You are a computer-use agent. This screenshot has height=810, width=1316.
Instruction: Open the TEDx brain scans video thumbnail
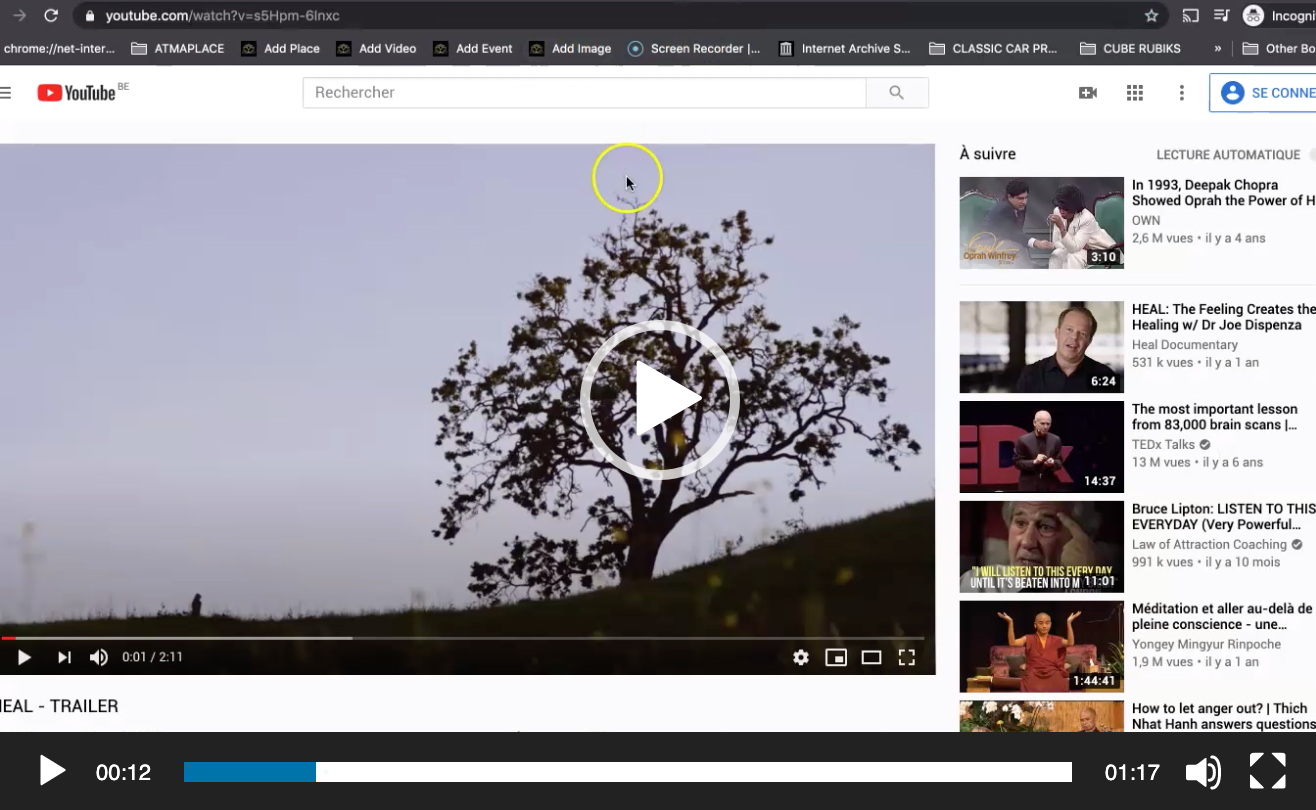(x=1040, y=446)
